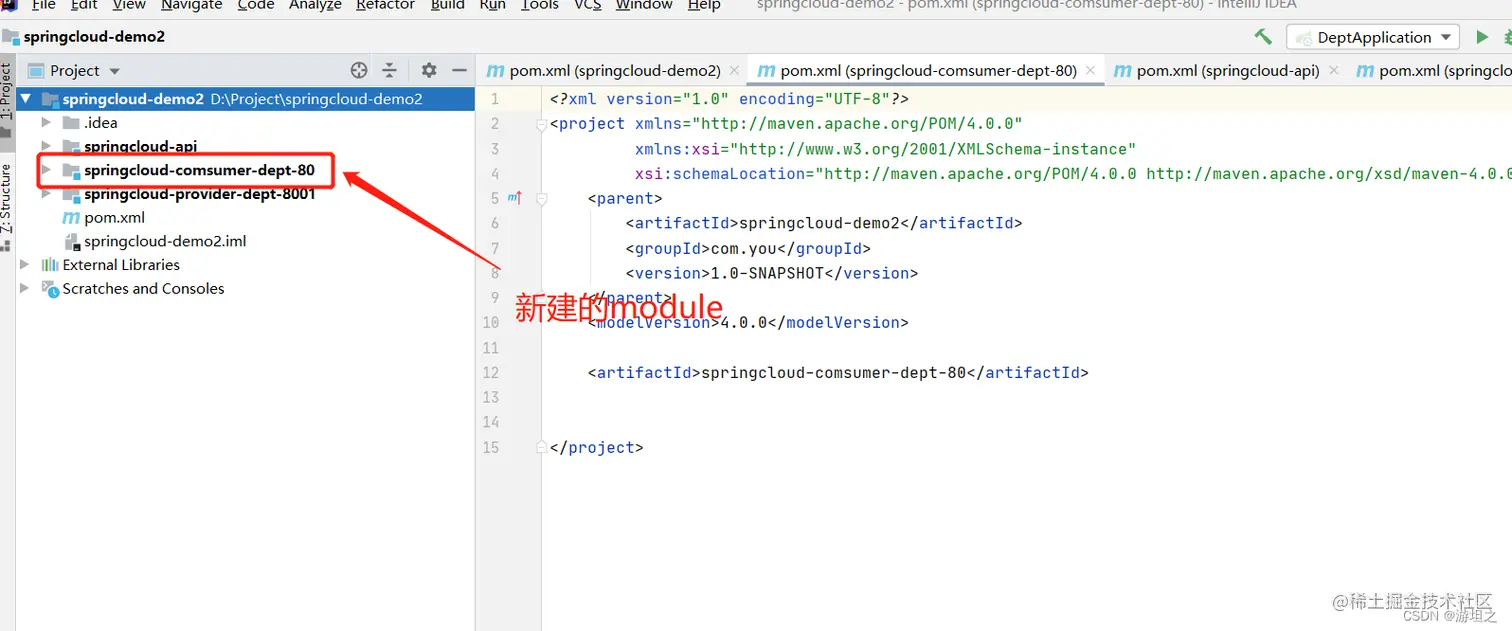Select the springcloud-demo2 root project row
Image resolution: width=1512 pixels, height=631 pixels.
coord(245,99)
